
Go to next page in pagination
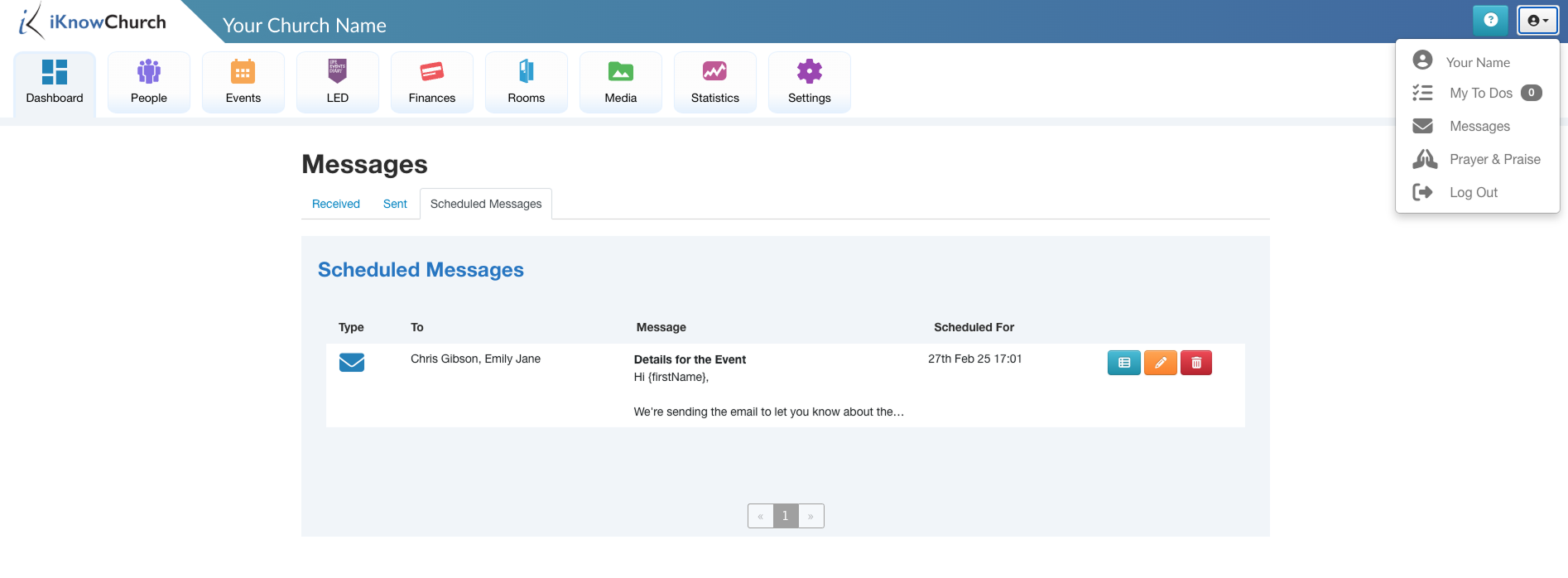click(x=810, y=516)
